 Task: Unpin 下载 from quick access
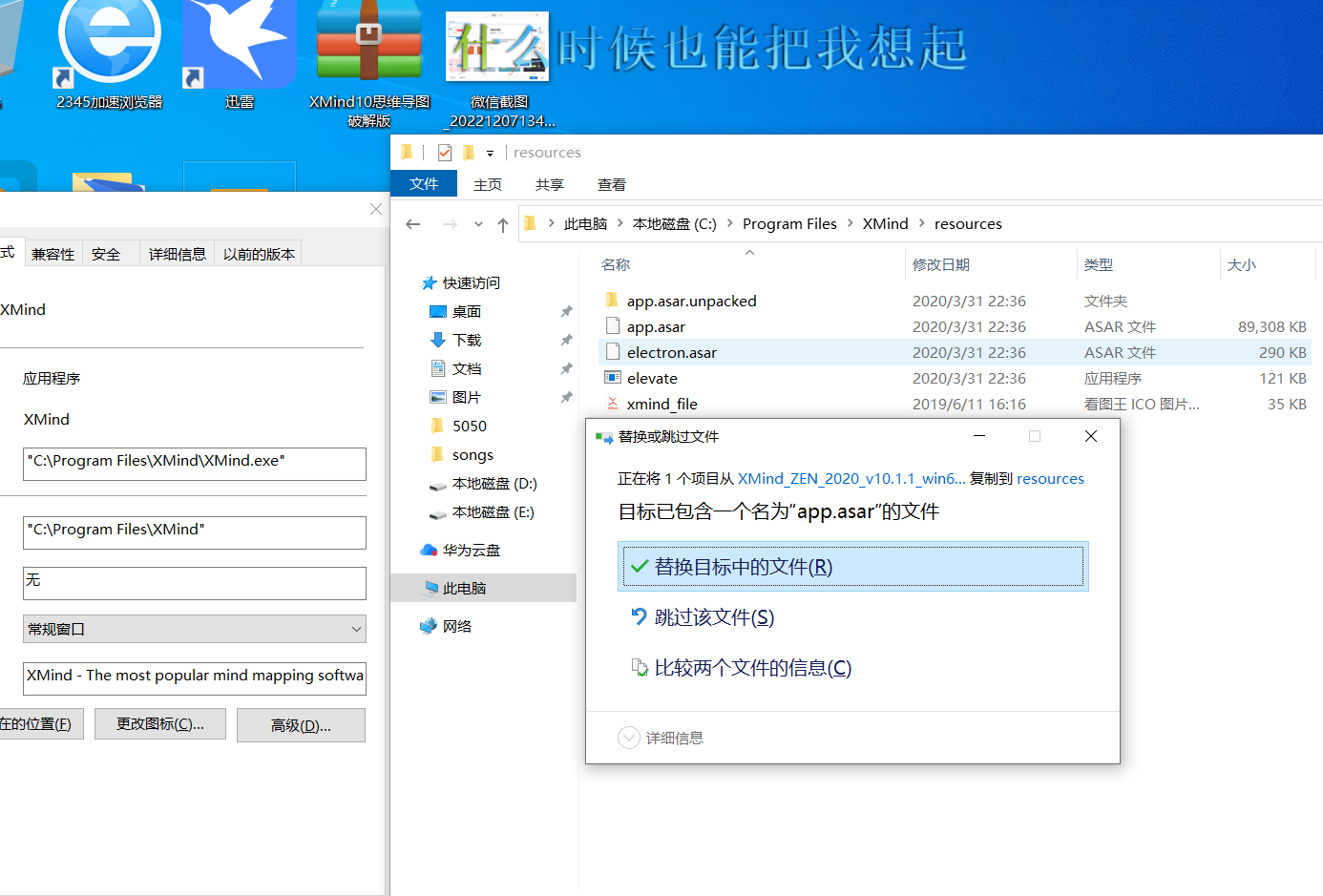pyautogui.click(x=566, y=340)
